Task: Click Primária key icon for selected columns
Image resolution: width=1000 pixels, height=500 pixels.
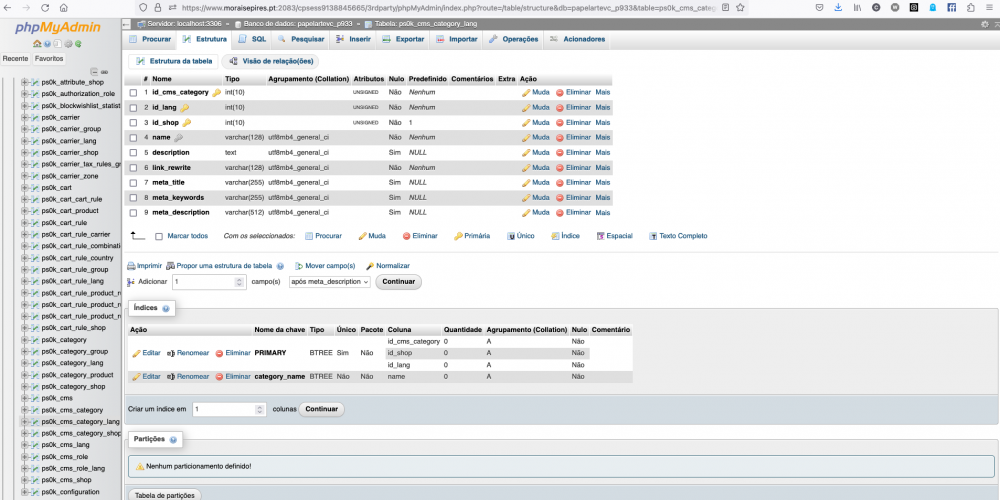Action: tap(458, 236)
